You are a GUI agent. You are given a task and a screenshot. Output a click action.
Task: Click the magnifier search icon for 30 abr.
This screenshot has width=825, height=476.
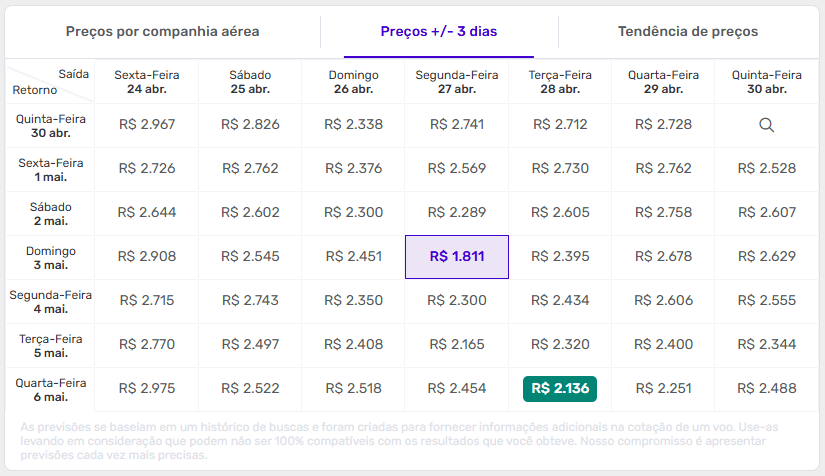click(766, 125)
